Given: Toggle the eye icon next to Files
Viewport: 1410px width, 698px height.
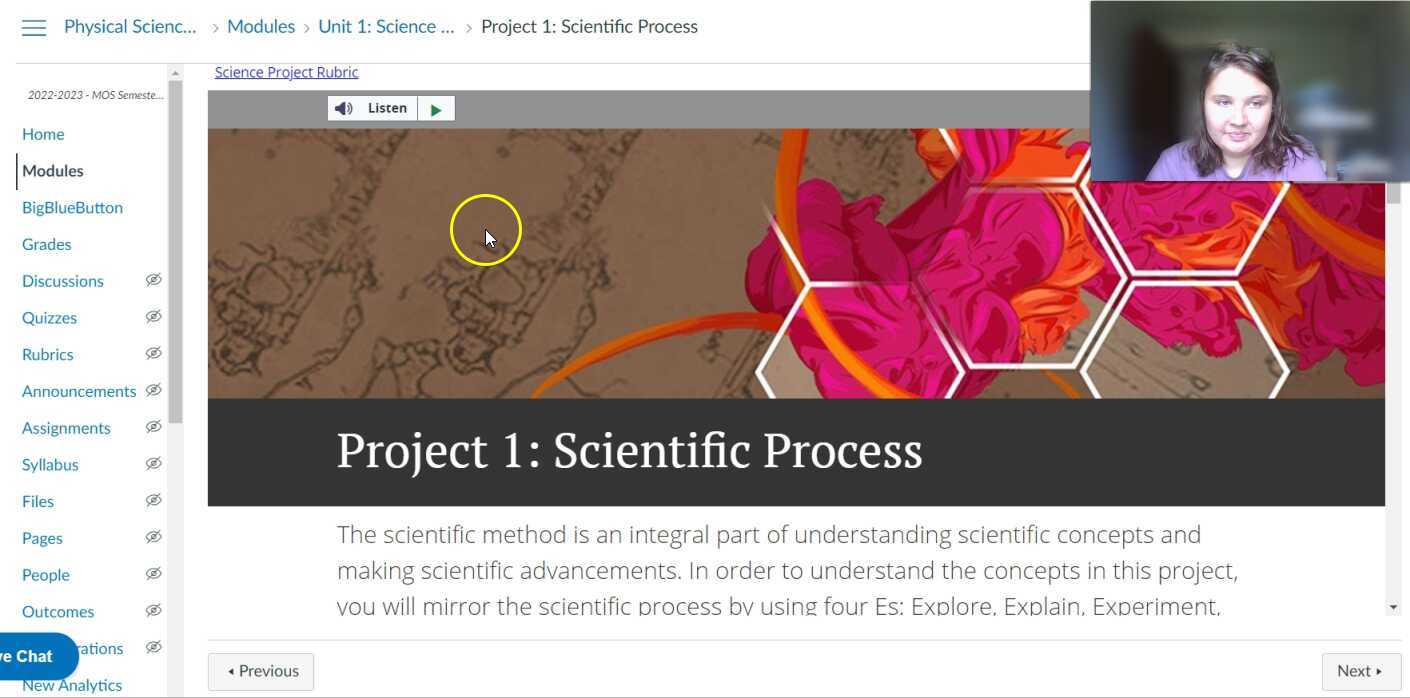Looking at the screenshot, I should (x=153, y=500).
